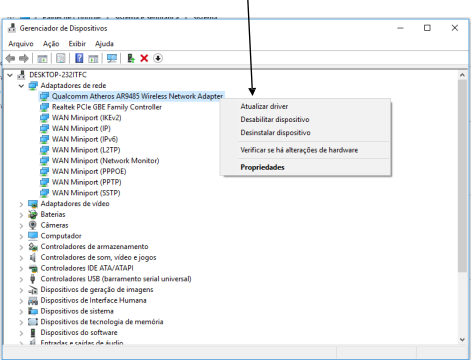The image size is (471, 361).
Task: Open the Ação menu
Action: pos(51,44)
